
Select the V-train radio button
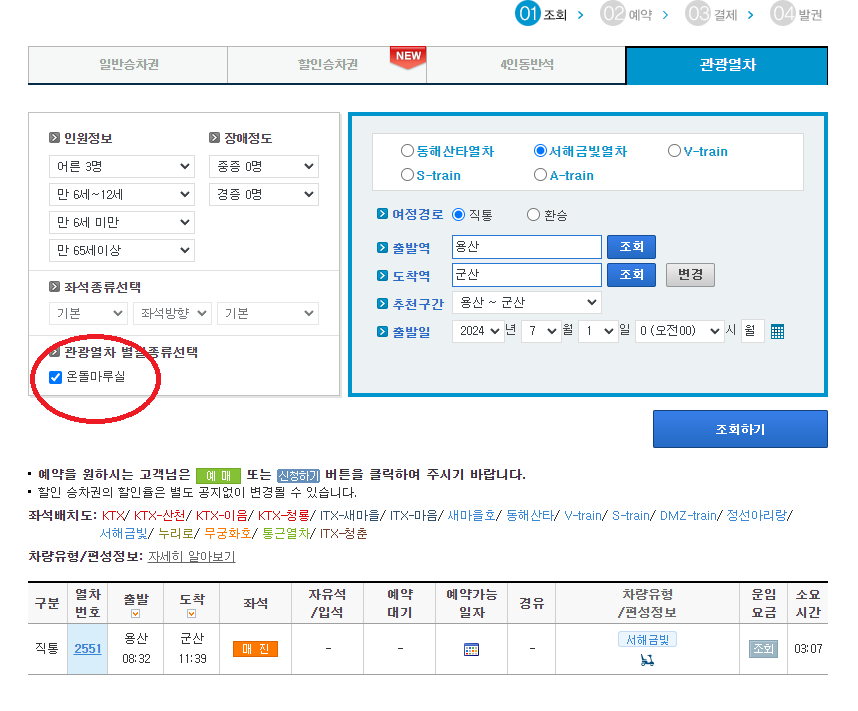(675, 150)
